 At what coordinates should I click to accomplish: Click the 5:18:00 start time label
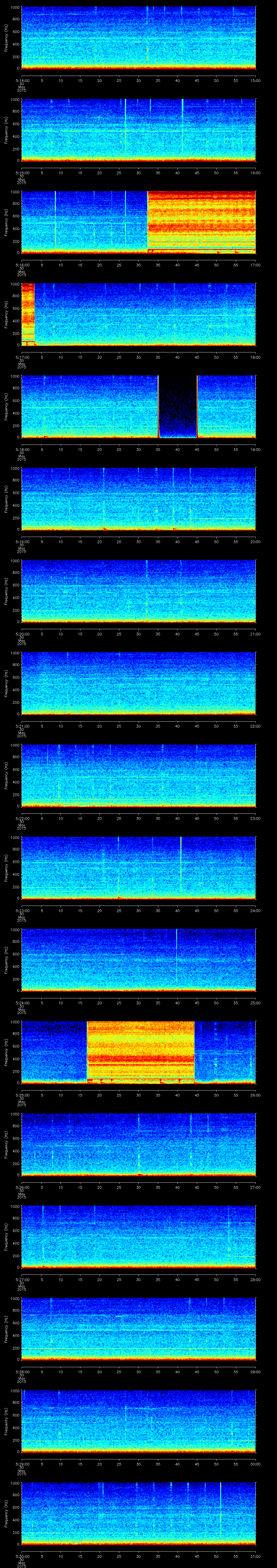(x=22, y=449)
